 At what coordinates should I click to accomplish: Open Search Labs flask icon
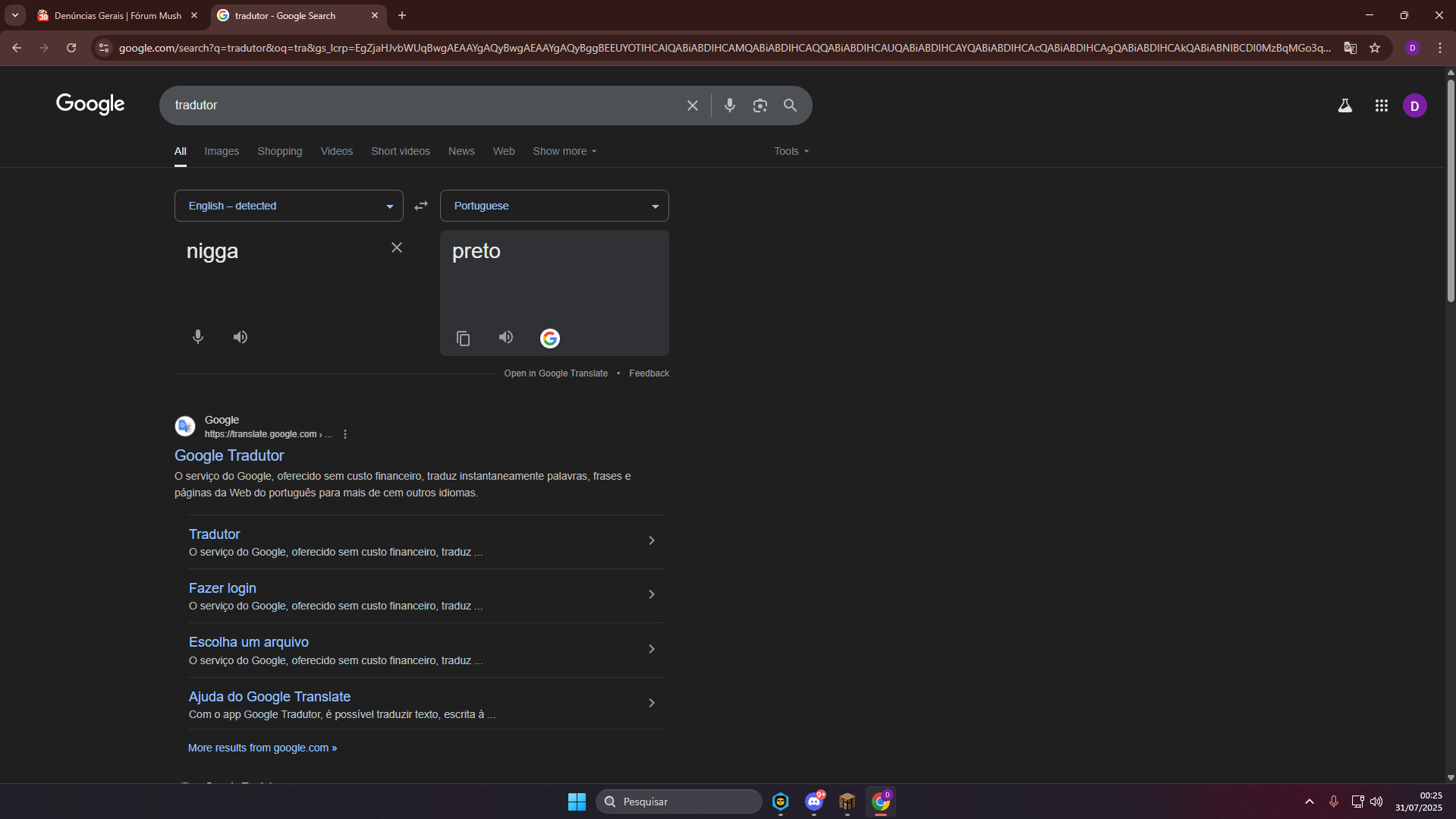[1344, 106]
